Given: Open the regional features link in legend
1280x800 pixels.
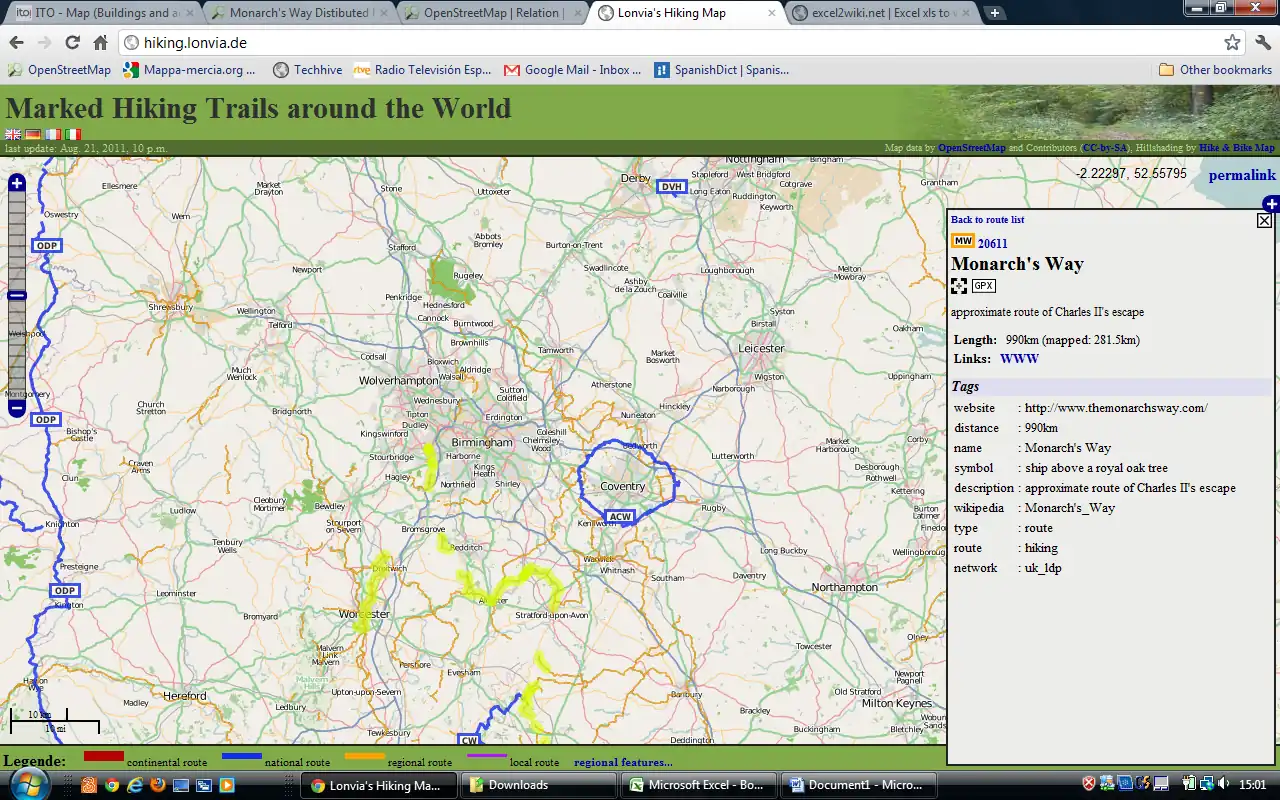Looking at the screenshot, I should 622,762.
